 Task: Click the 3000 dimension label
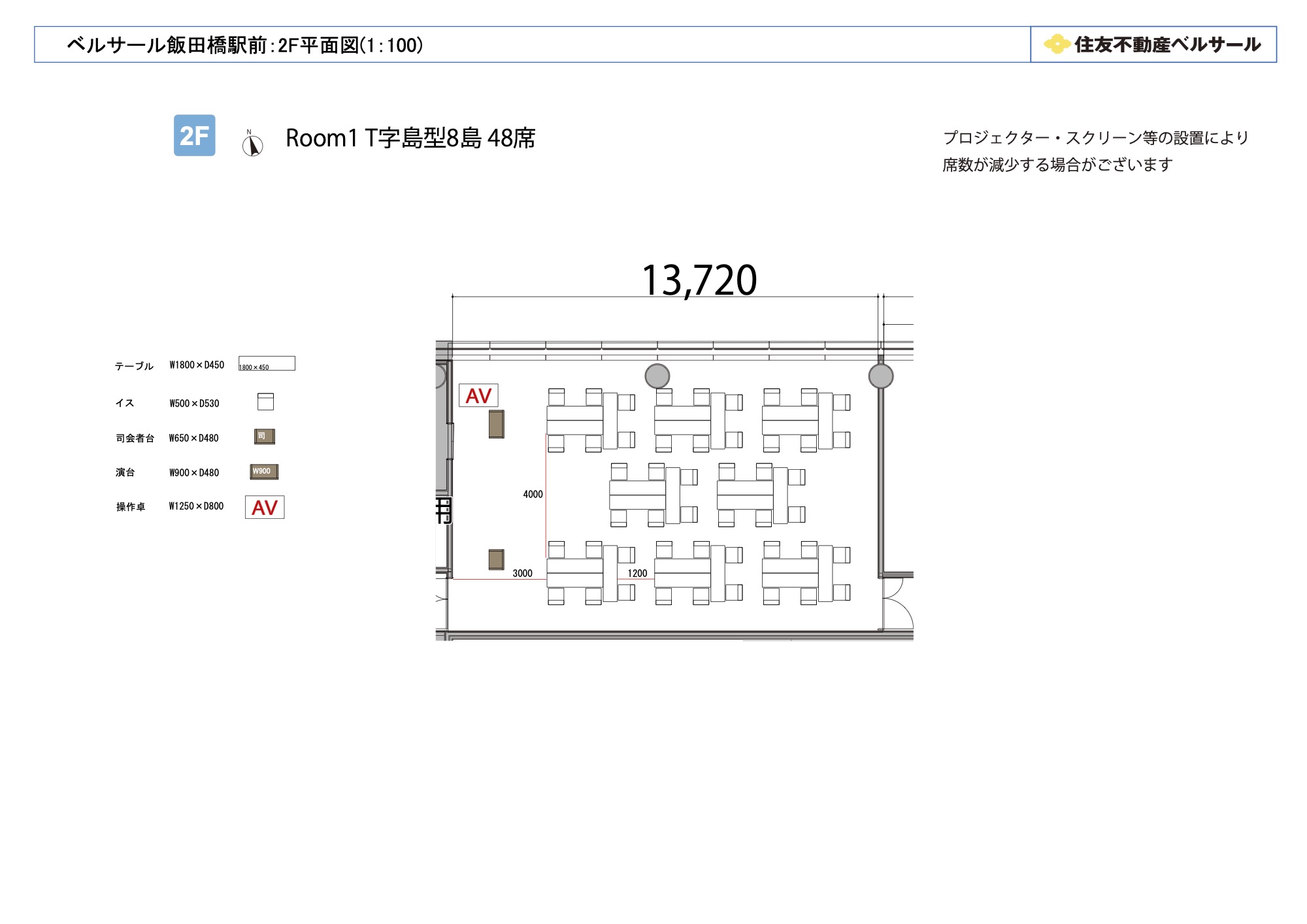[522, 573]
